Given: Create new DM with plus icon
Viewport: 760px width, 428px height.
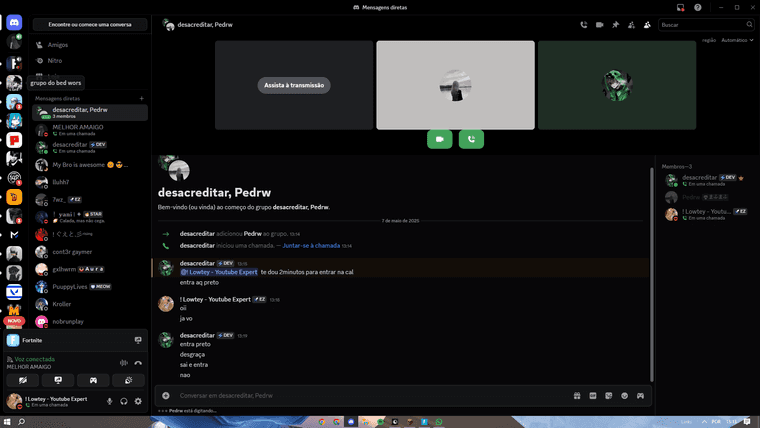Looking at the screenshot, I should coord(142,98).
